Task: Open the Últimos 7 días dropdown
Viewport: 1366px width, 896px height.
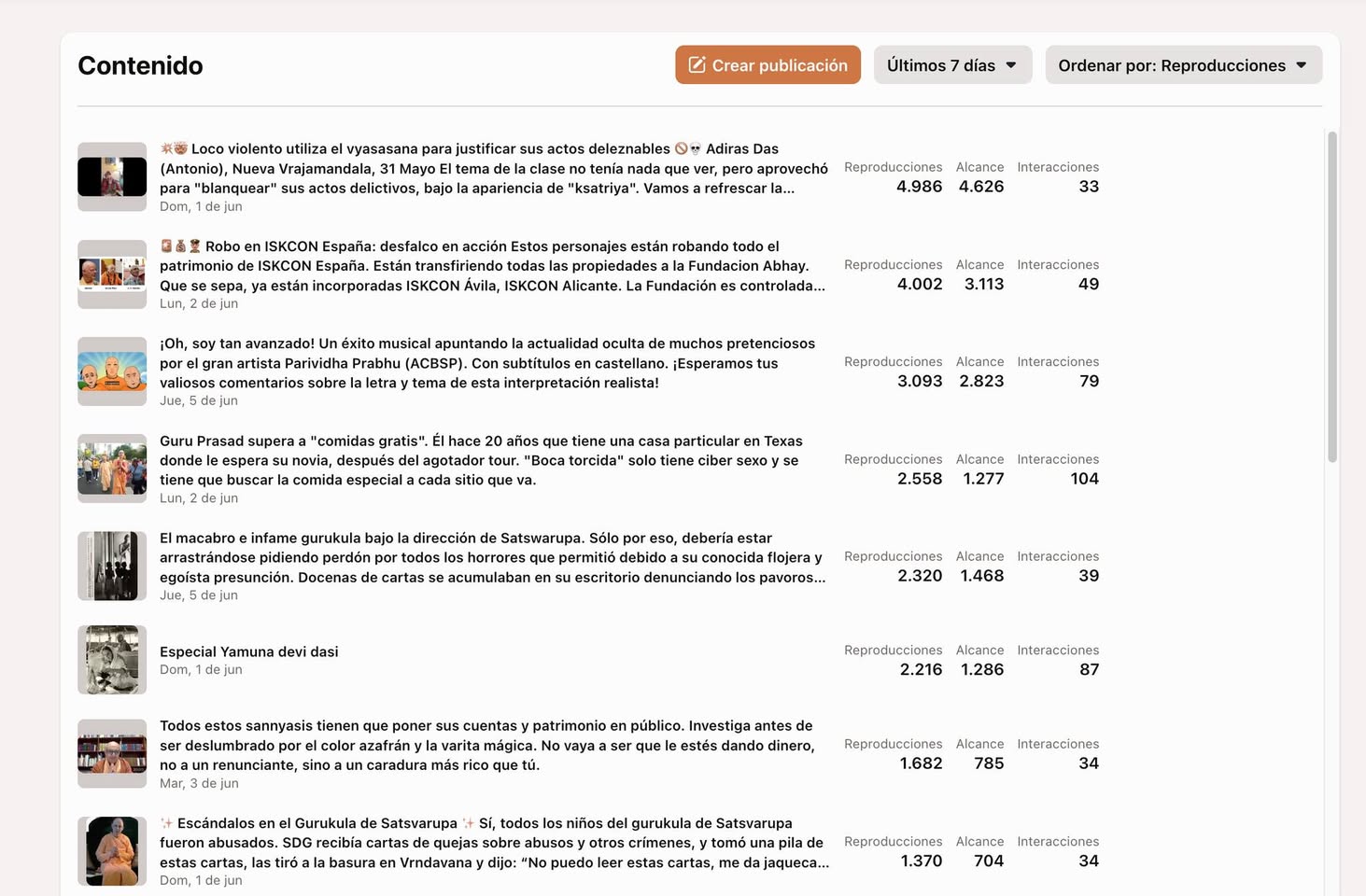Action: [x=952, y=65]
